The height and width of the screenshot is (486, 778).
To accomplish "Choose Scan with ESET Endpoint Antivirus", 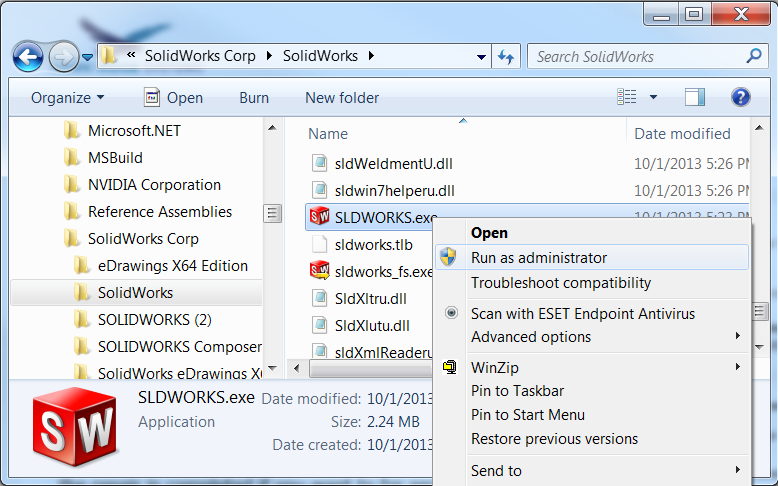I will 583,314.
